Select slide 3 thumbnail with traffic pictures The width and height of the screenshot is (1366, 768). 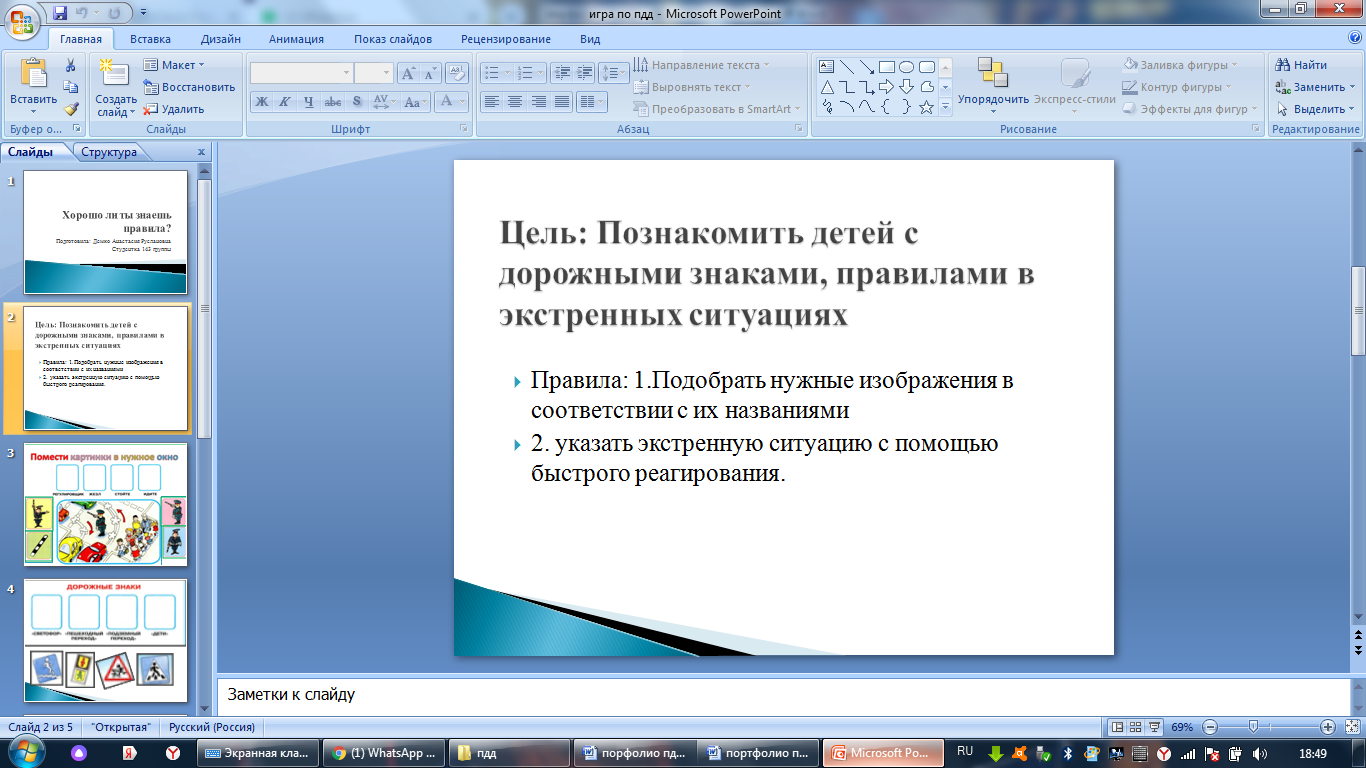coord(105,505)
